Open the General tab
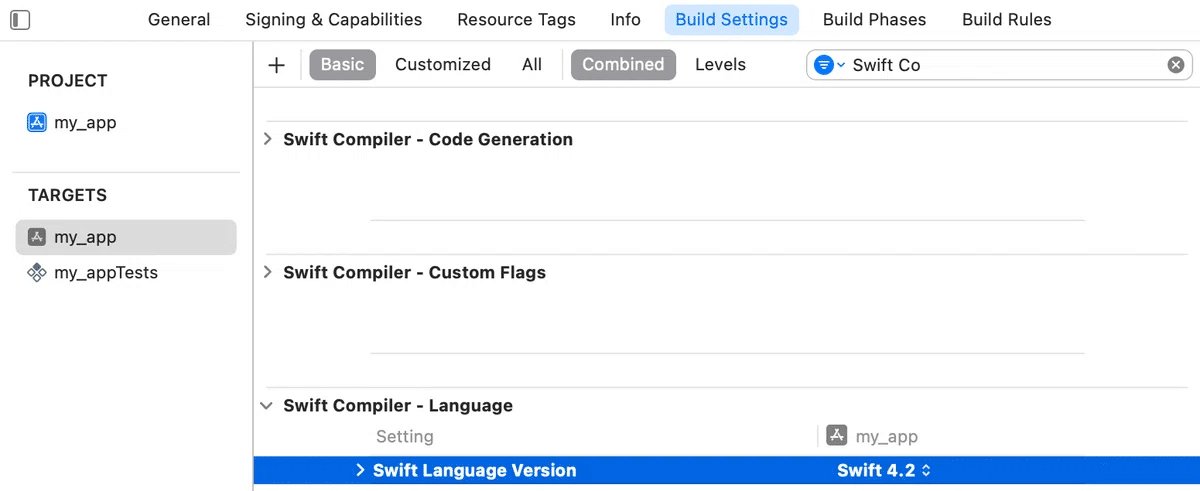The height and width of the screenshot is (491, 1200). (179, 20)
